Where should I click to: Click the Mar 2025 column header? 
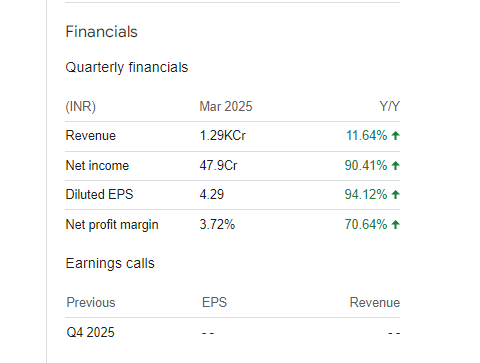click(x=226, y=107)
